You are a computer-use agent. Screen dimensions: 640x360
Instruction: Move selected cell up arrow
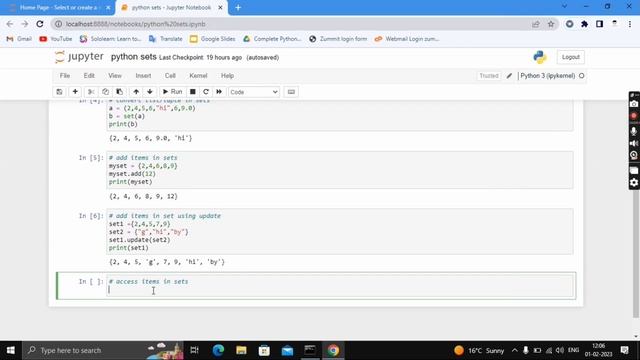click(136, 92)
